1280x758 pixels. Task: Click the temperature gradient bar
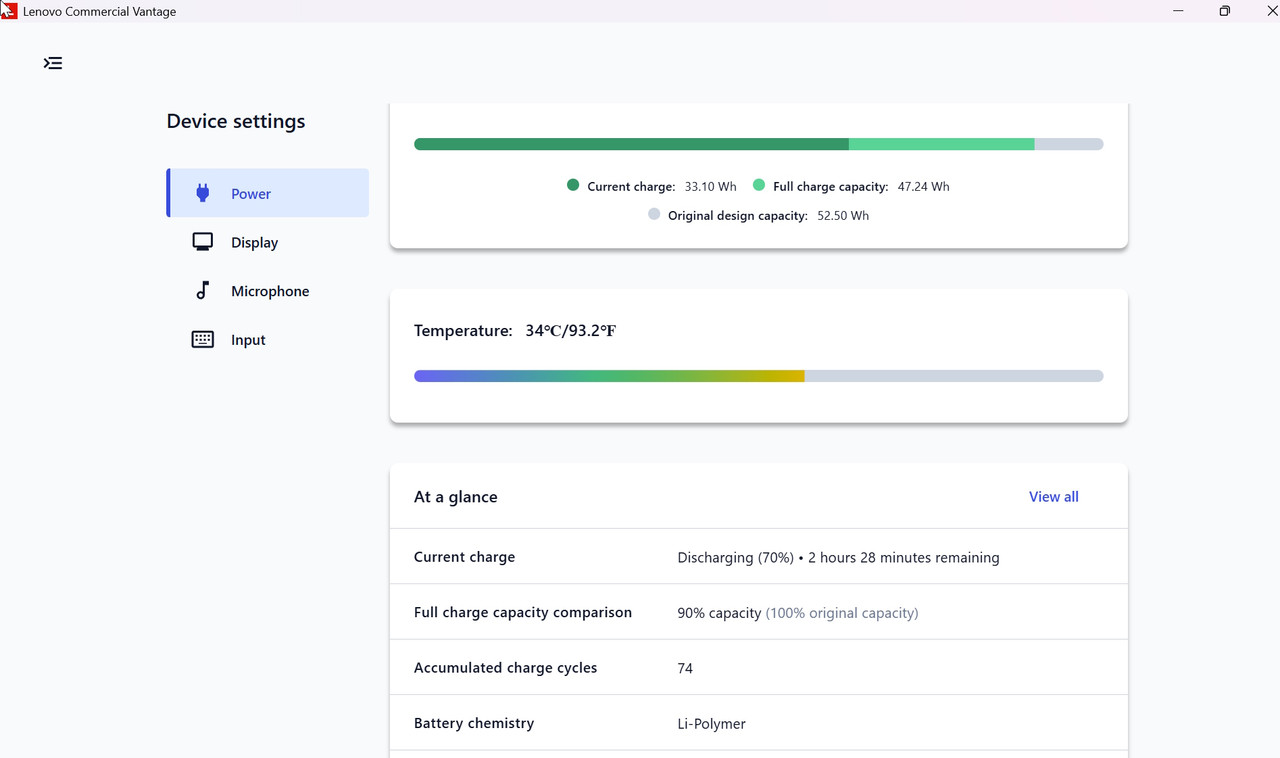(x=759, y=376)
